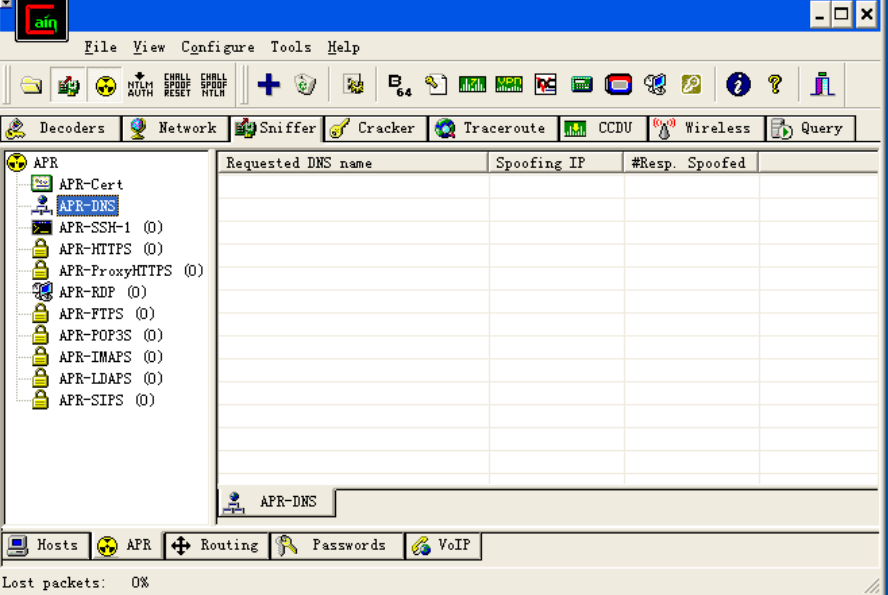Select APR-RDP (0) tree item
The image size is (888, 595).
click(x=103, y=292)
